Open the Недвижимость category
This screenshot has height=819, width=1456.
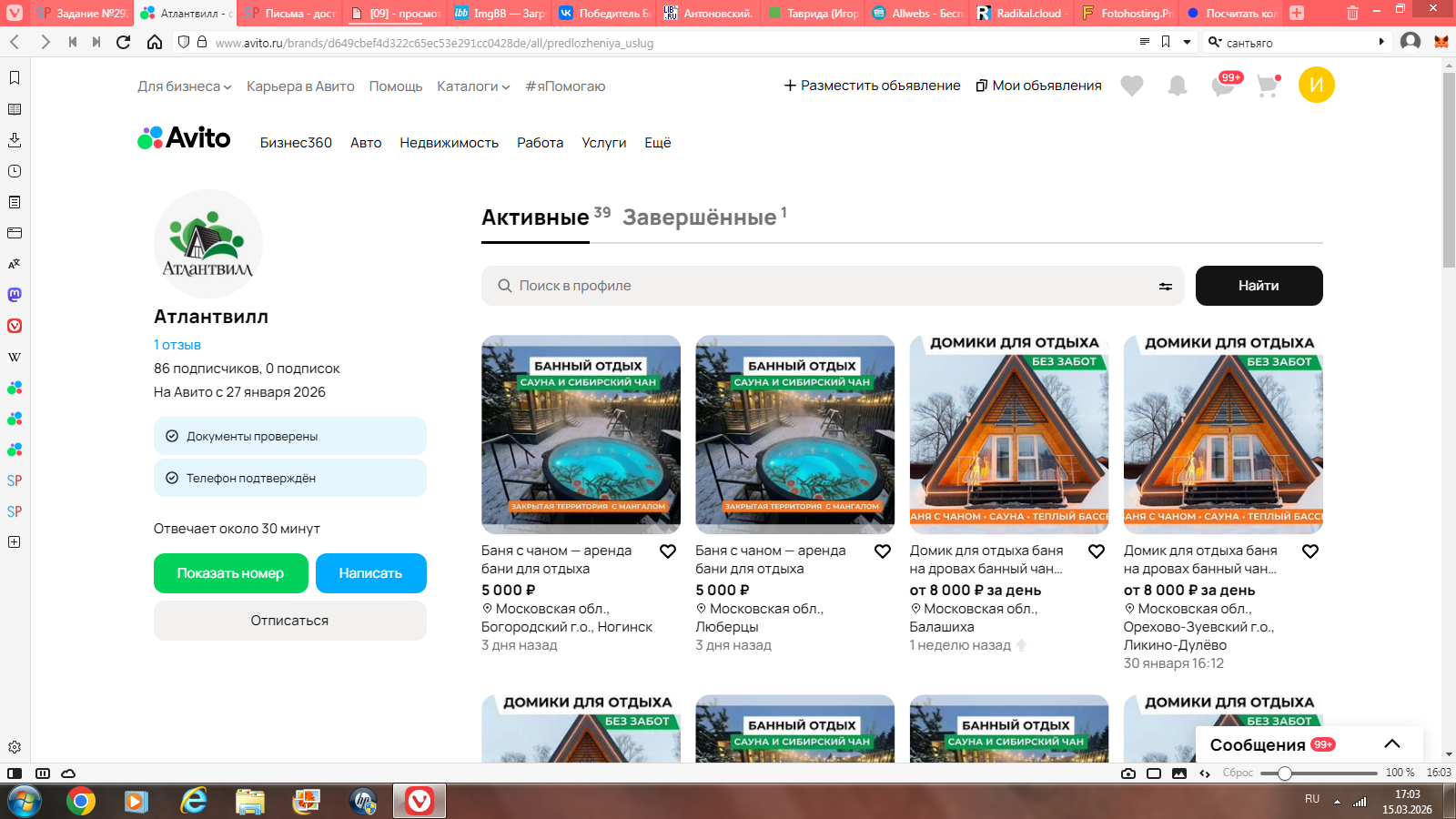[x=450, y=143]
